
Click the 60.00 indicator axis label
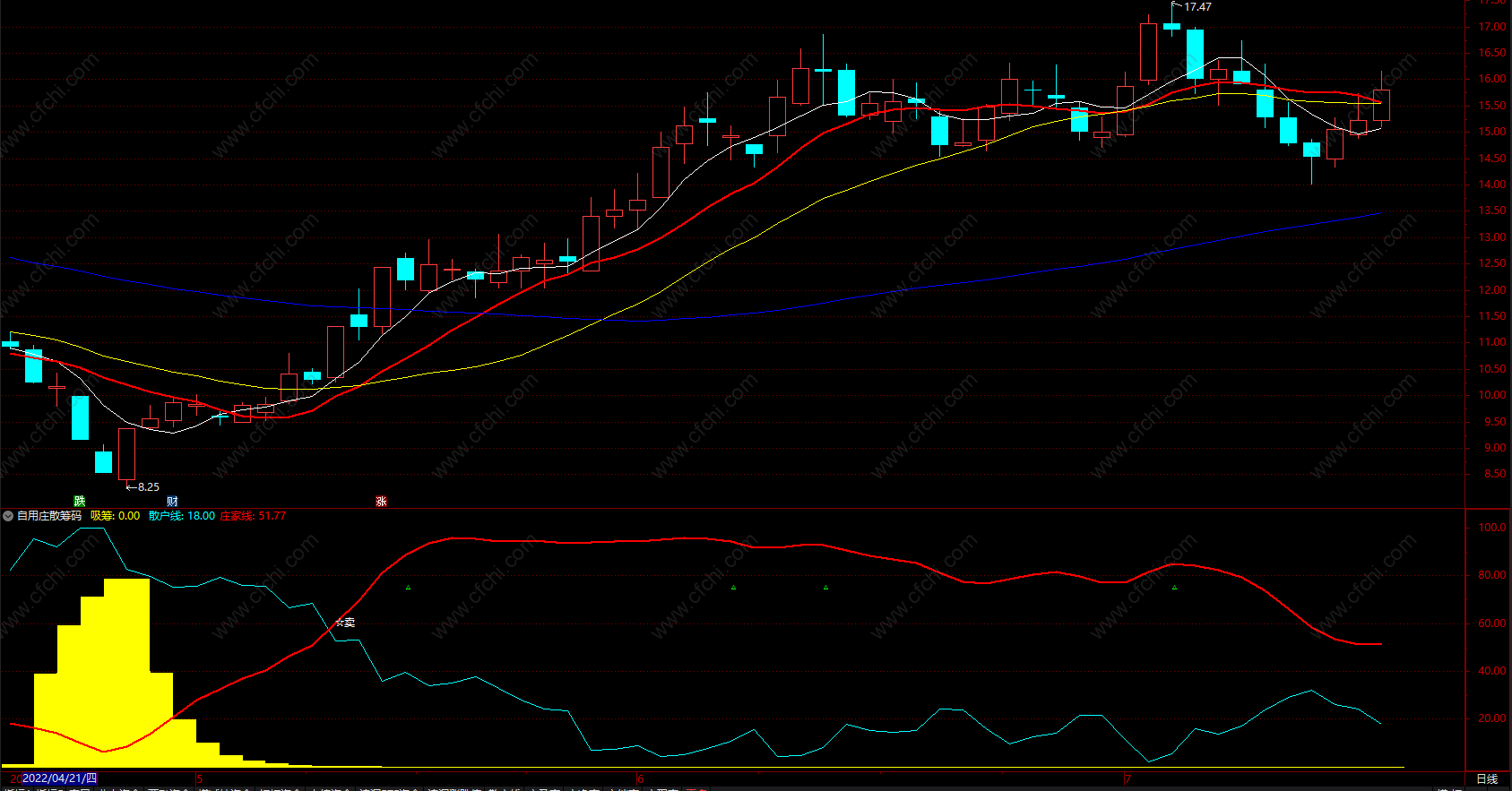coord(1492,623)
